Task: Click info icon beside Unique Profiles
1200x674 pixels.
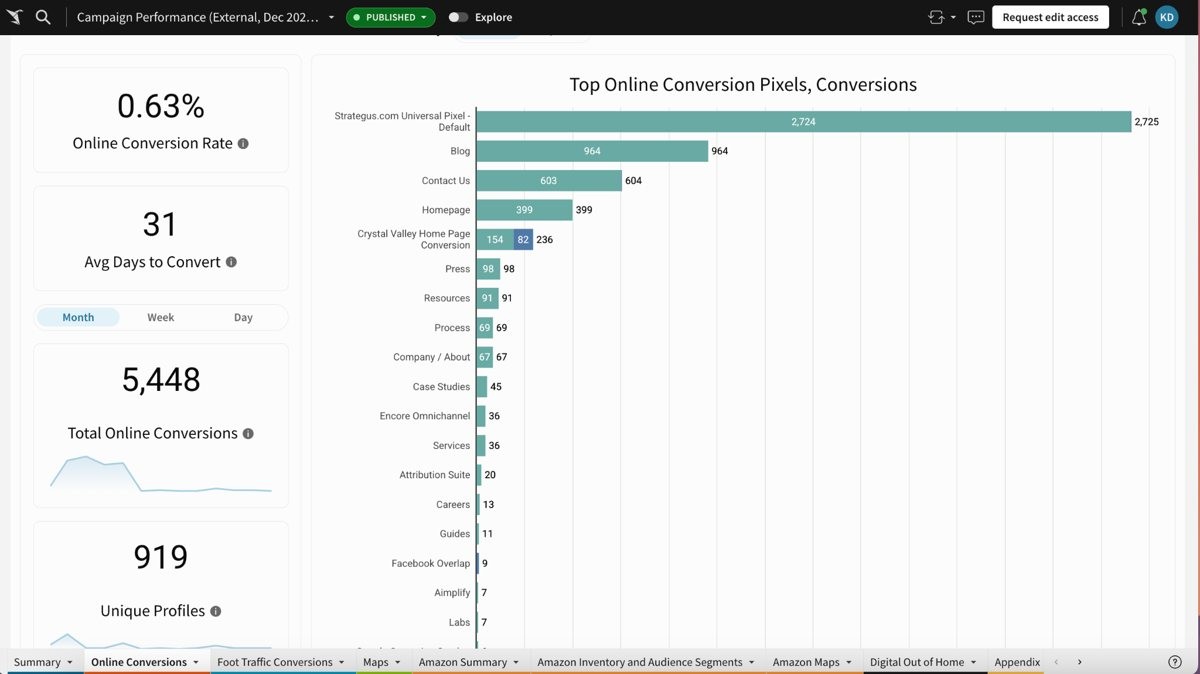Action: coord(215,611)
